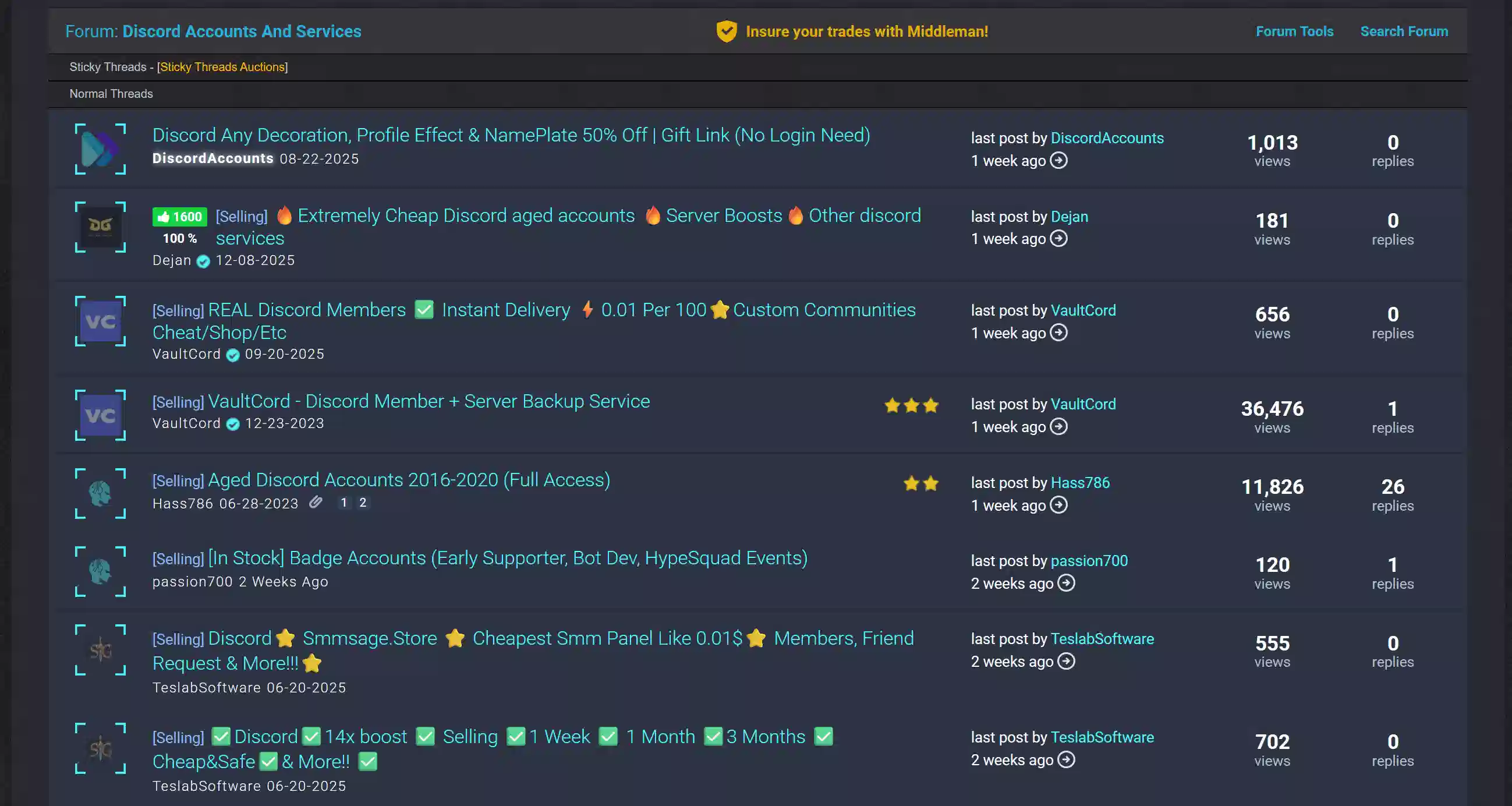Screen dimensions: 1512x806
Task: Open the Sticky Threads Auctions link
Action: click(222, 66)
